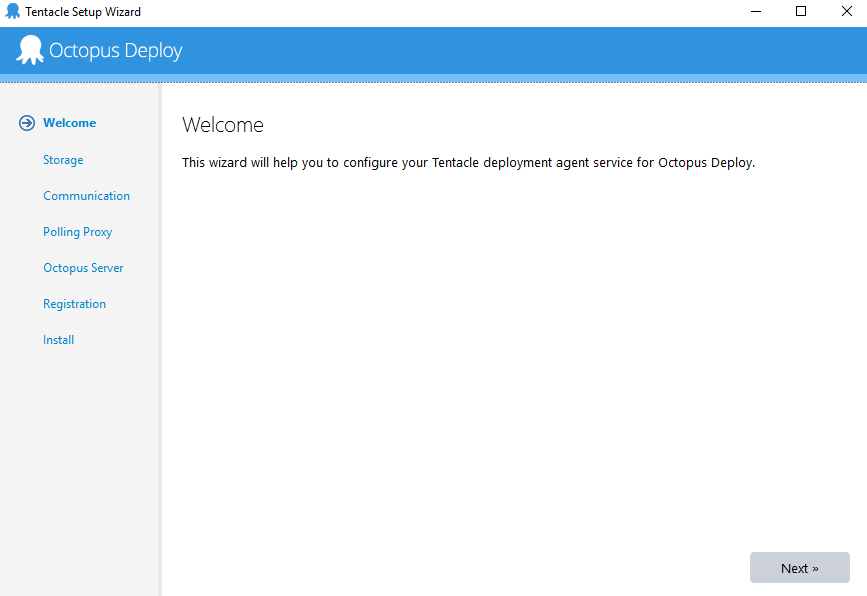Switch to the Polling Proxy step
This screenshot has height=596, width=867.
pos(77,232)
